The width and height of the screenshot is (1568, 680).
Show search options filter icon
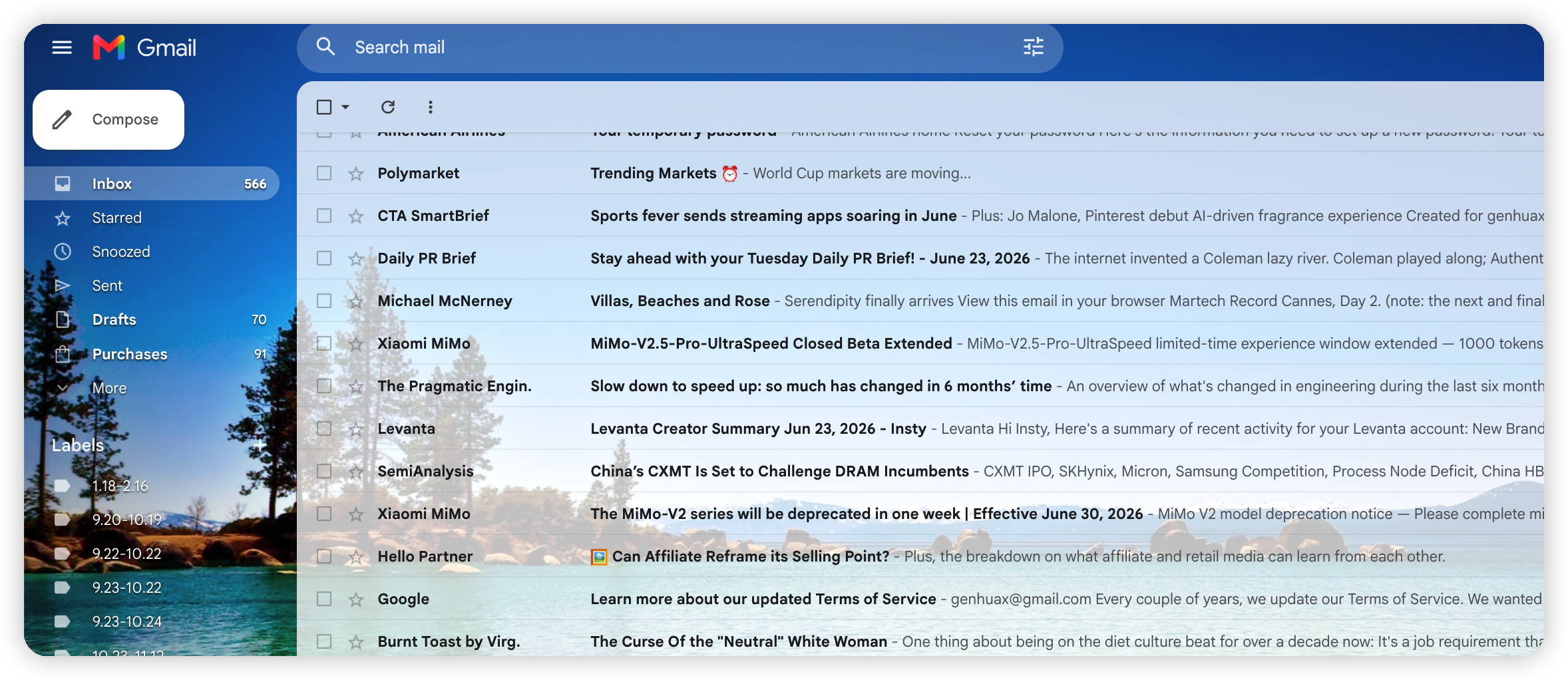1033,47
